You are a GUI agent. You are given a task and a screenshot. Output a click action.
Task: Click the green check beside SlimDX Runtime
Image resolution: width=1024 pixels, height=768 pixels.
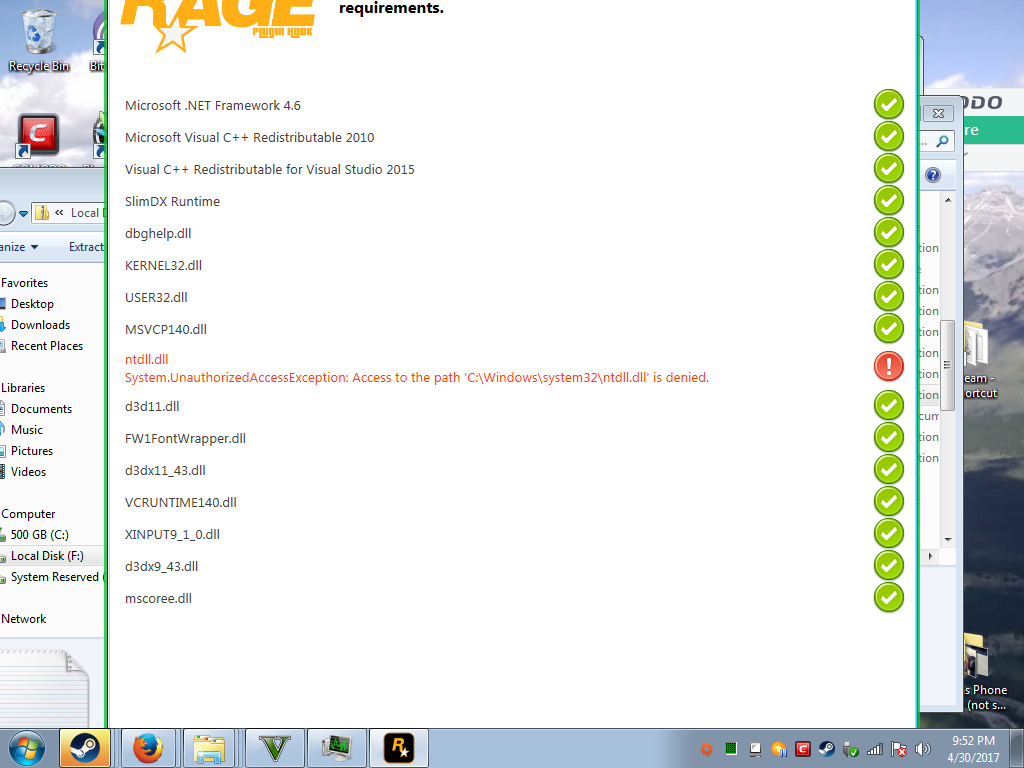coord(889,200)
